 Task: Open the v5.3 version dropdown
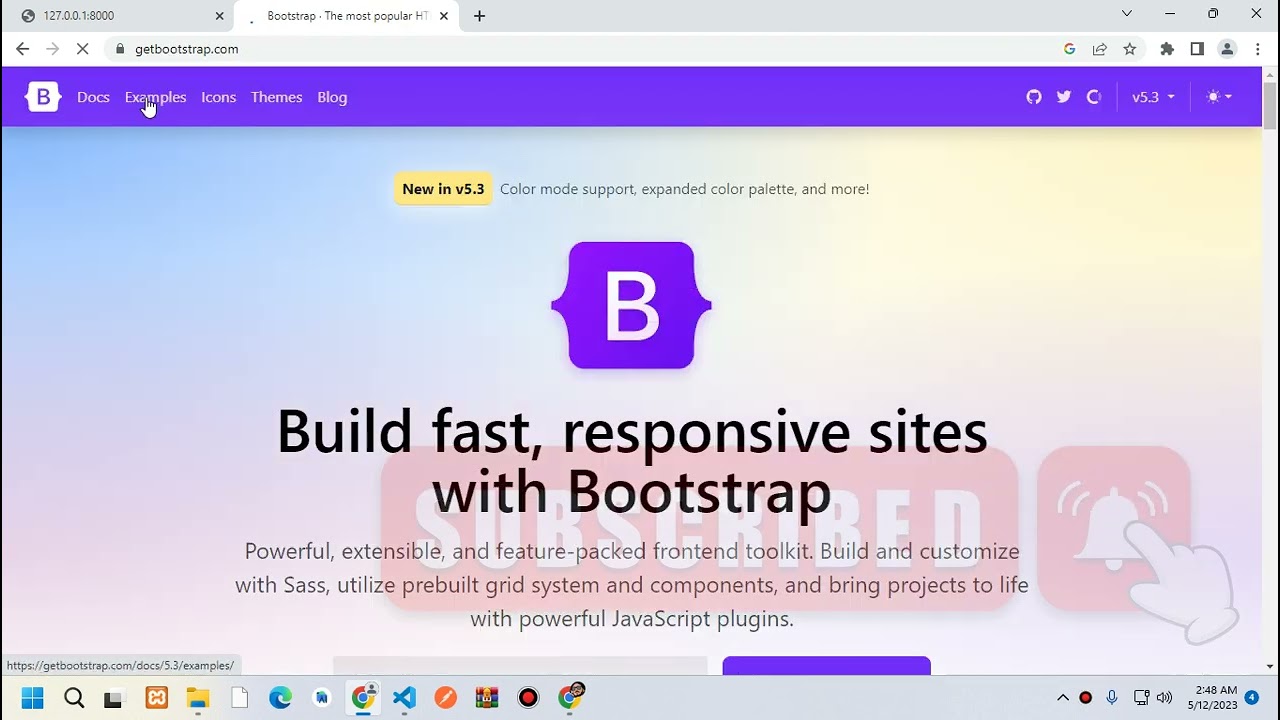[1153, 97]
